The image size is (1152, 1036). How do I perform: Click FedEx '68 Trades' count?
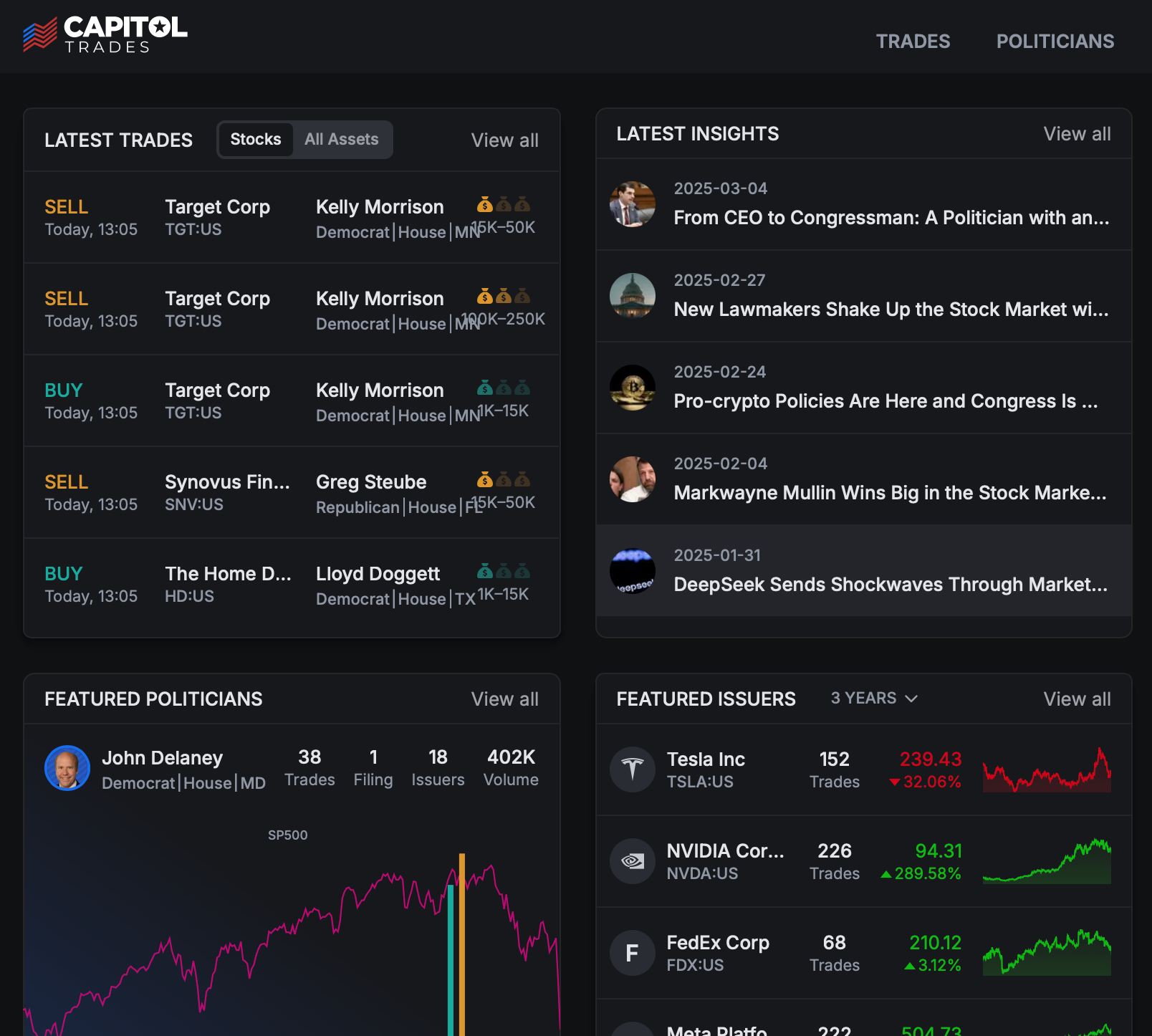[835, 954]
